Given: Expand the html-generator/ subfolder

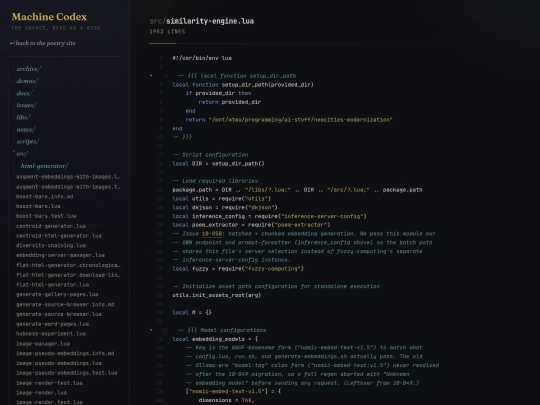Looking at the screenshot, I should (x=44, y=166).
